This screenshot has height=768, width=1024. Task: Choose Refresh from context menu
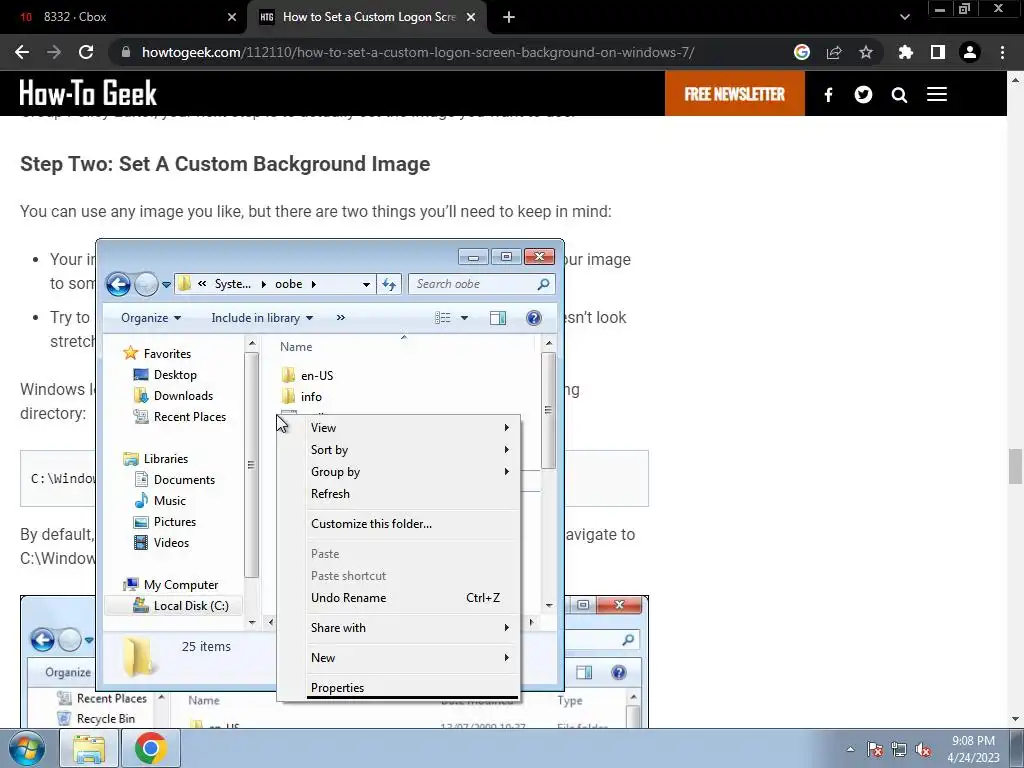point(413,494)
